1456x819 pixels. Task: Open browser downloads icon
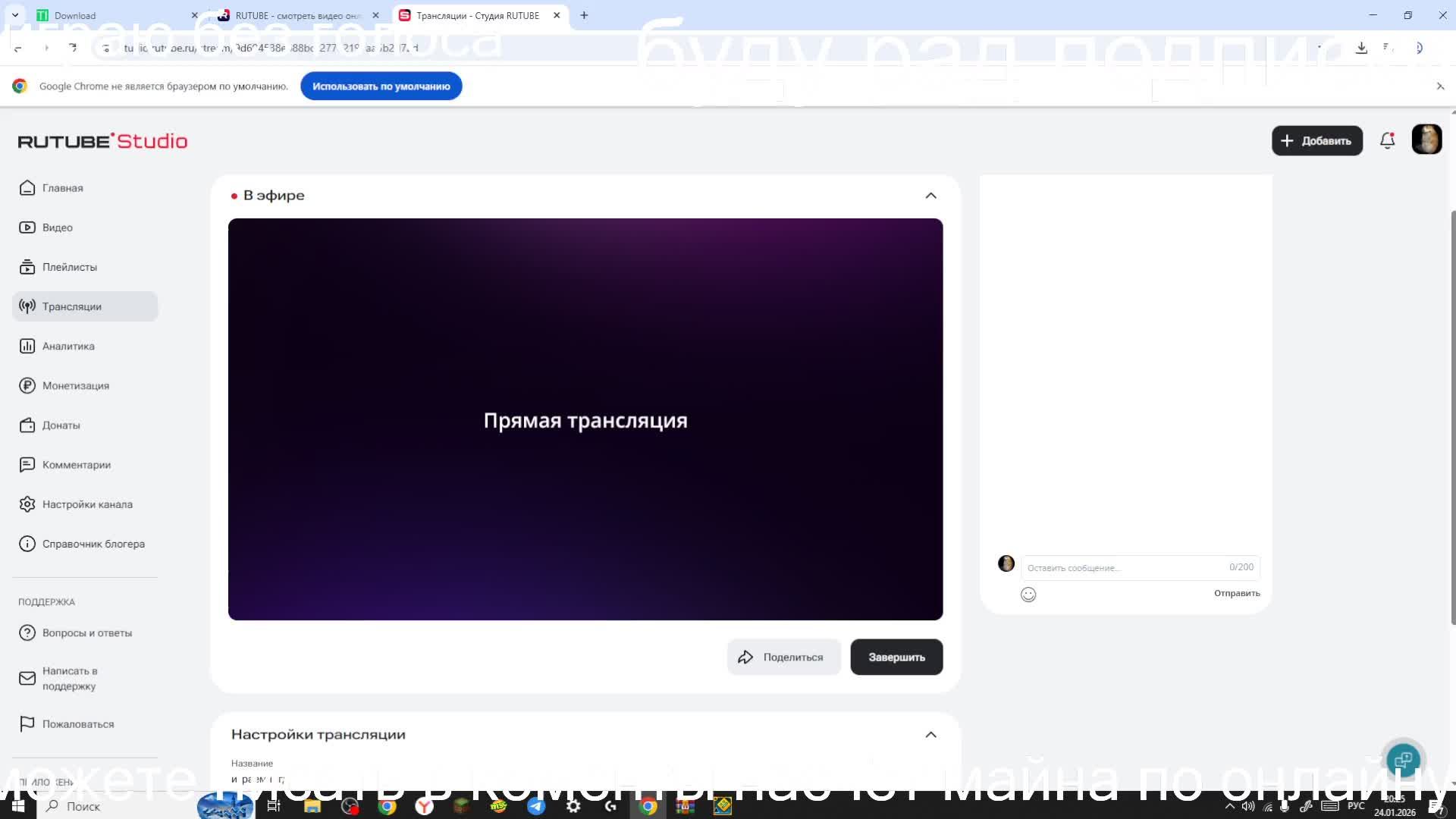pyautogui.click(x=1361, y=48)
